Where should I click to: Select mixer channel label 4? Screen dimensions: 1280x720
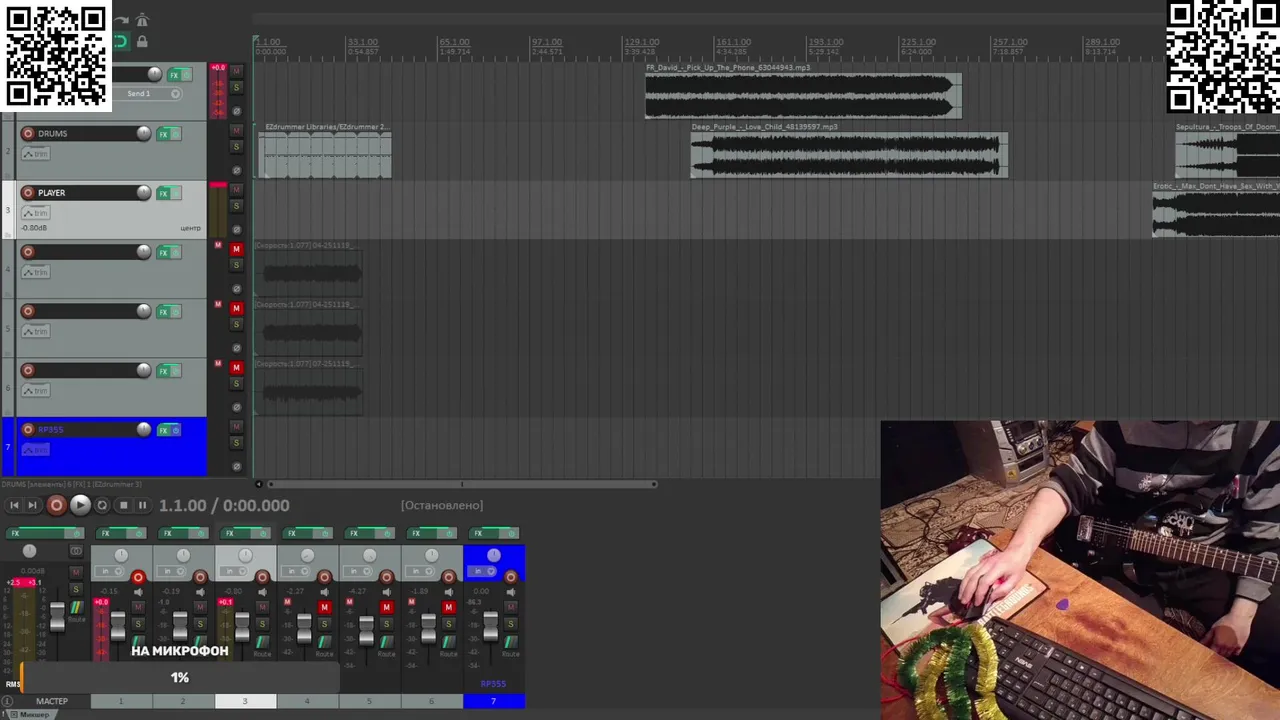(x=307, y=701)
